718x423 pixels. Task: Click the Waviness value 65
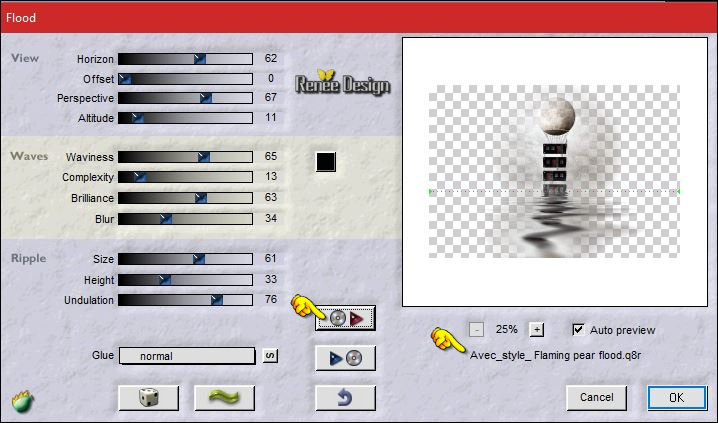271,157
